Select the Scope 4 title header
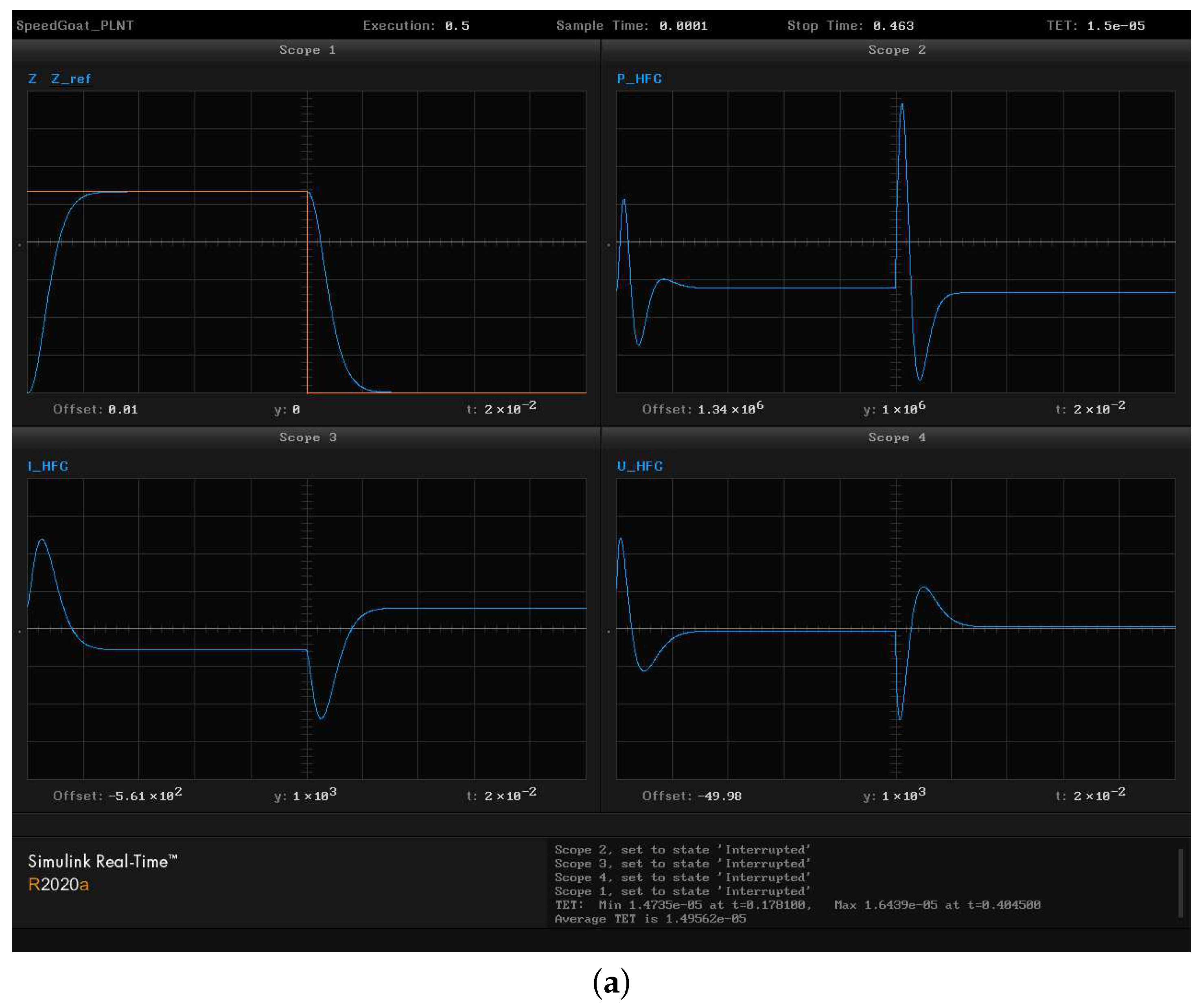 pos(896,437)
